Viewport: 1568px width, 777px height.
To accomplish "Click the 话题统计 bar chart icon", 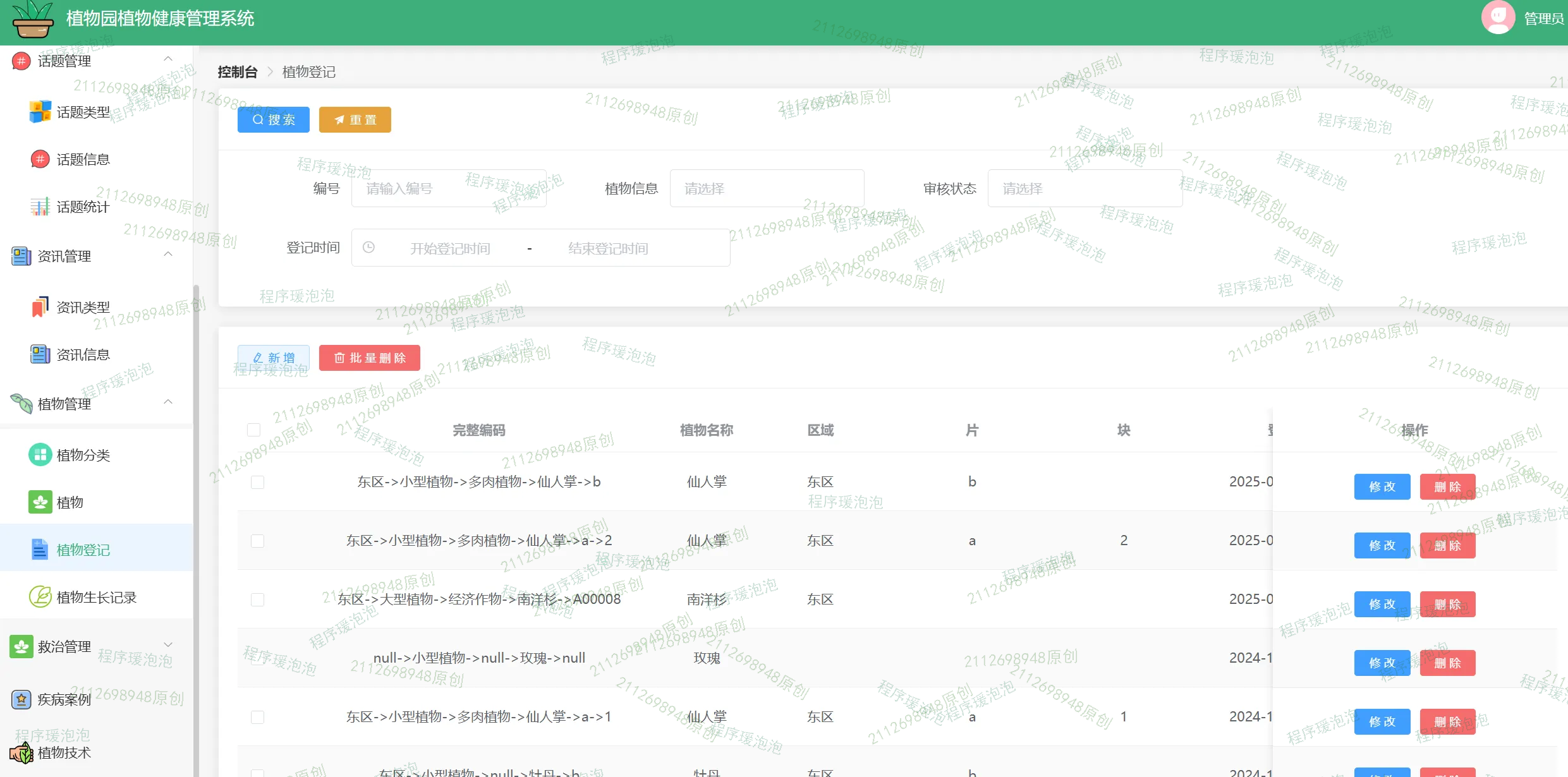I will tap(40, 207).
